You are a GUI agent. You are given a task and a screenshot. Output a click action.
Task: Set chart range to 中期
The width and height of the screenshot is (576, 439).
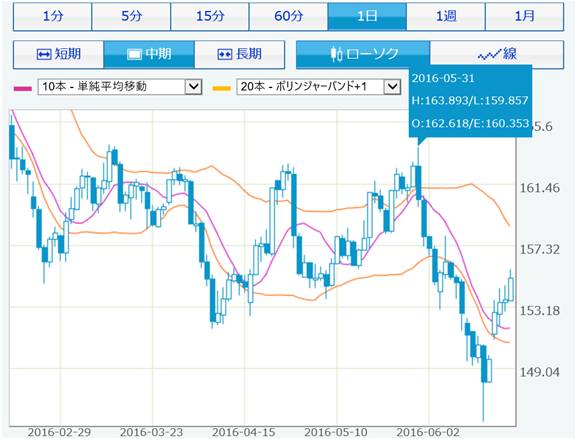point(149,54)
